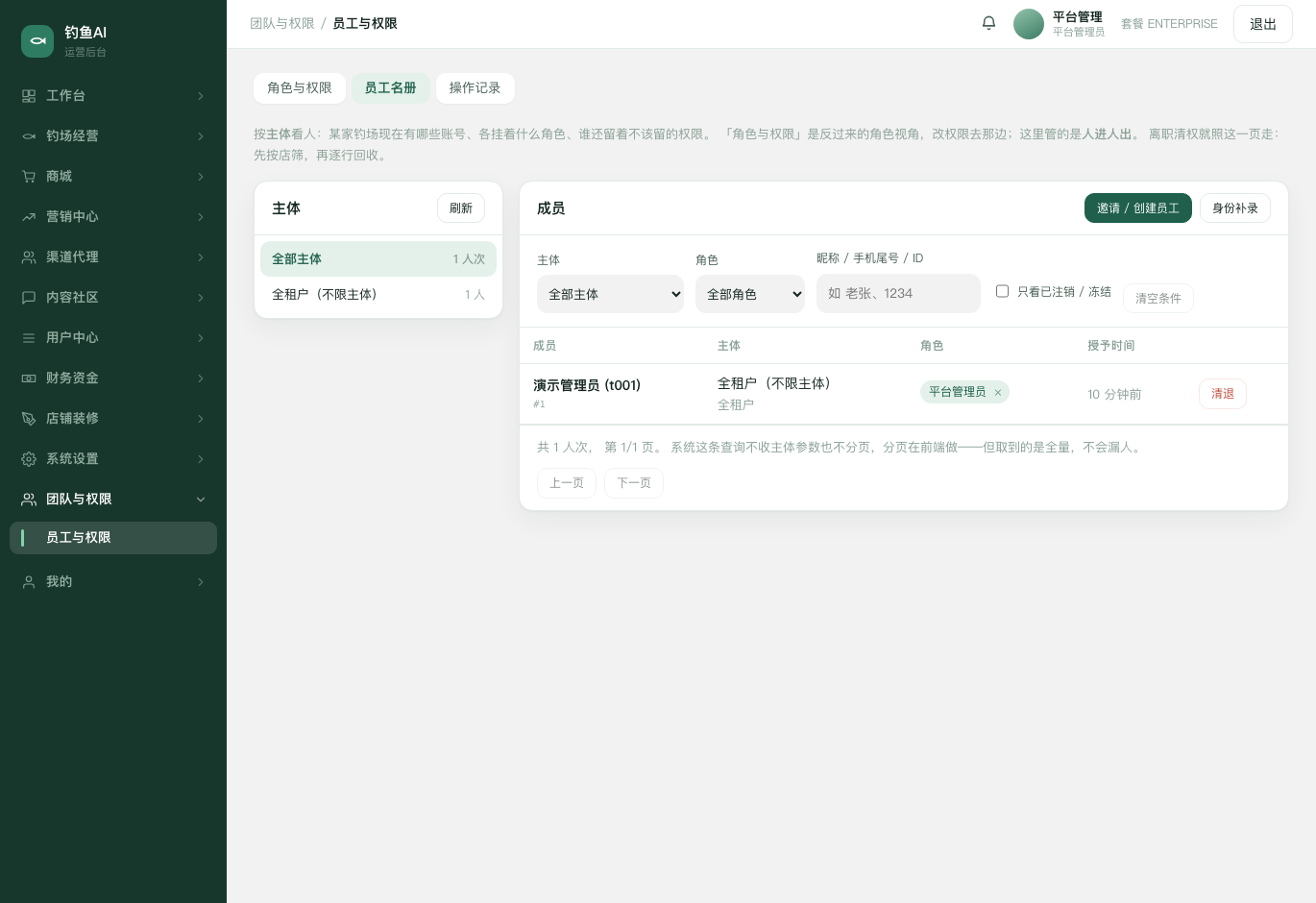Click the 身份补录 button

point(1235,207)
